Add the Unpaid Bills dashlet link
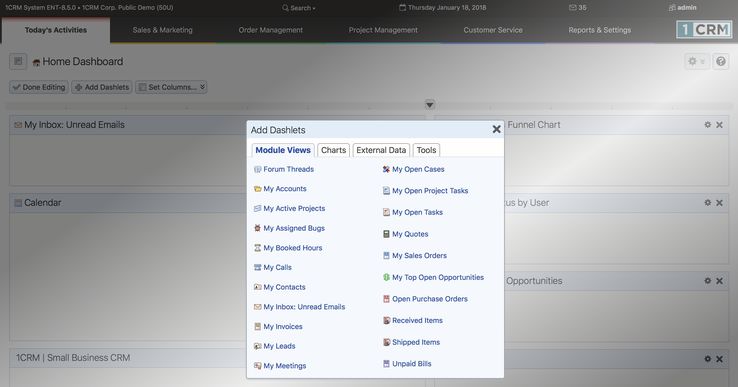Image resolution: width=738 pixels, height=387 pixels. click(x=412, y=364)
